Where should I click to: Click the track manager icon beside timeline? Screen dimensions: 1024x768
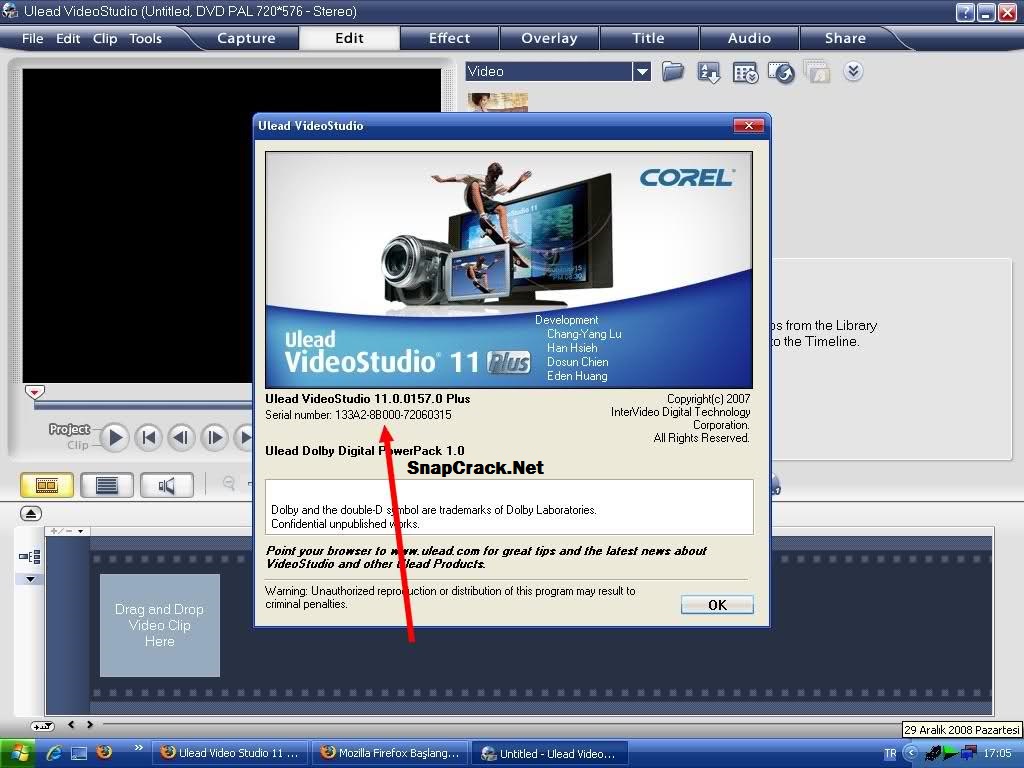30,556
